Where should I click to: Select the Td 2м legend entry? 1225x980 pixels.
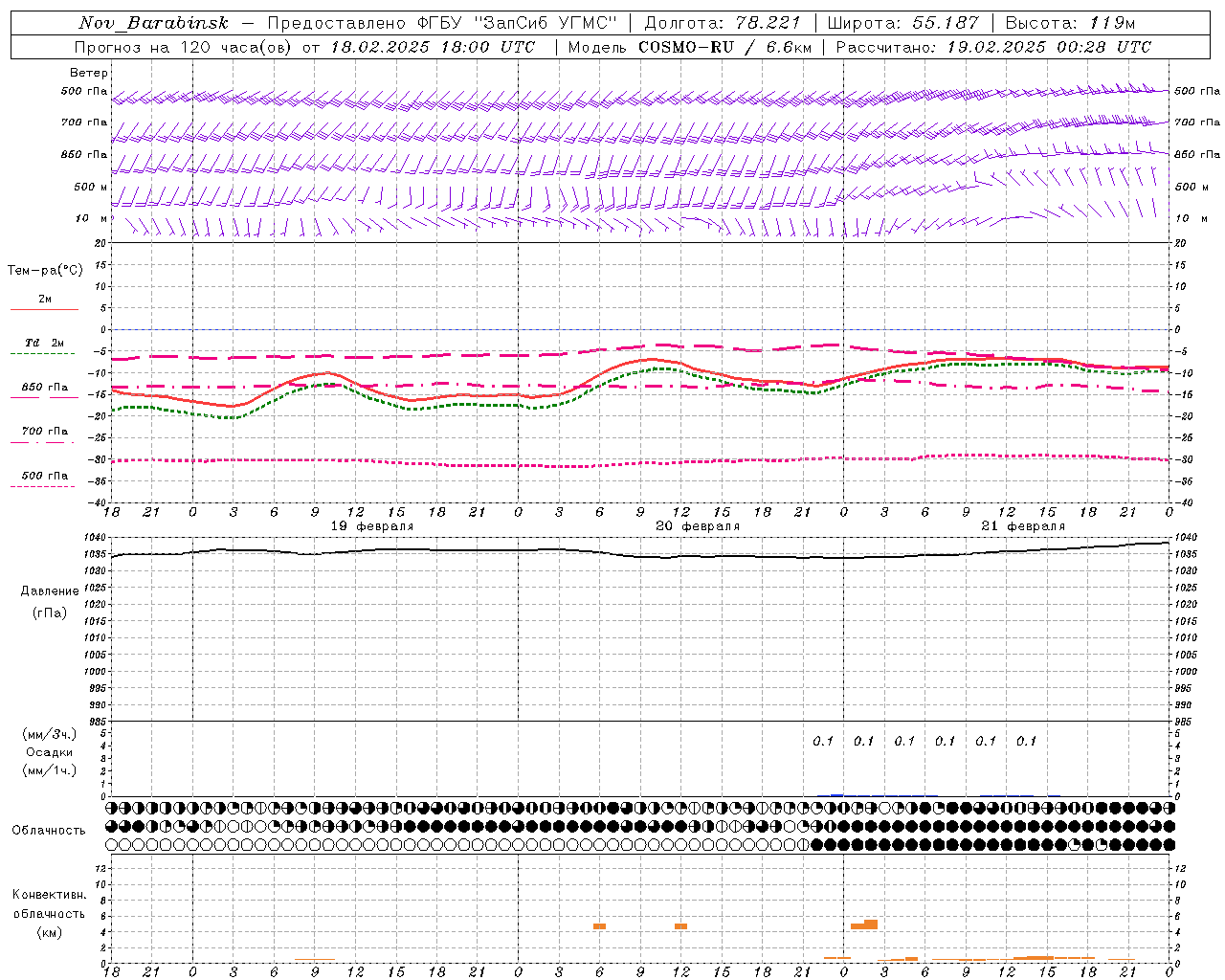click(45, 343)
